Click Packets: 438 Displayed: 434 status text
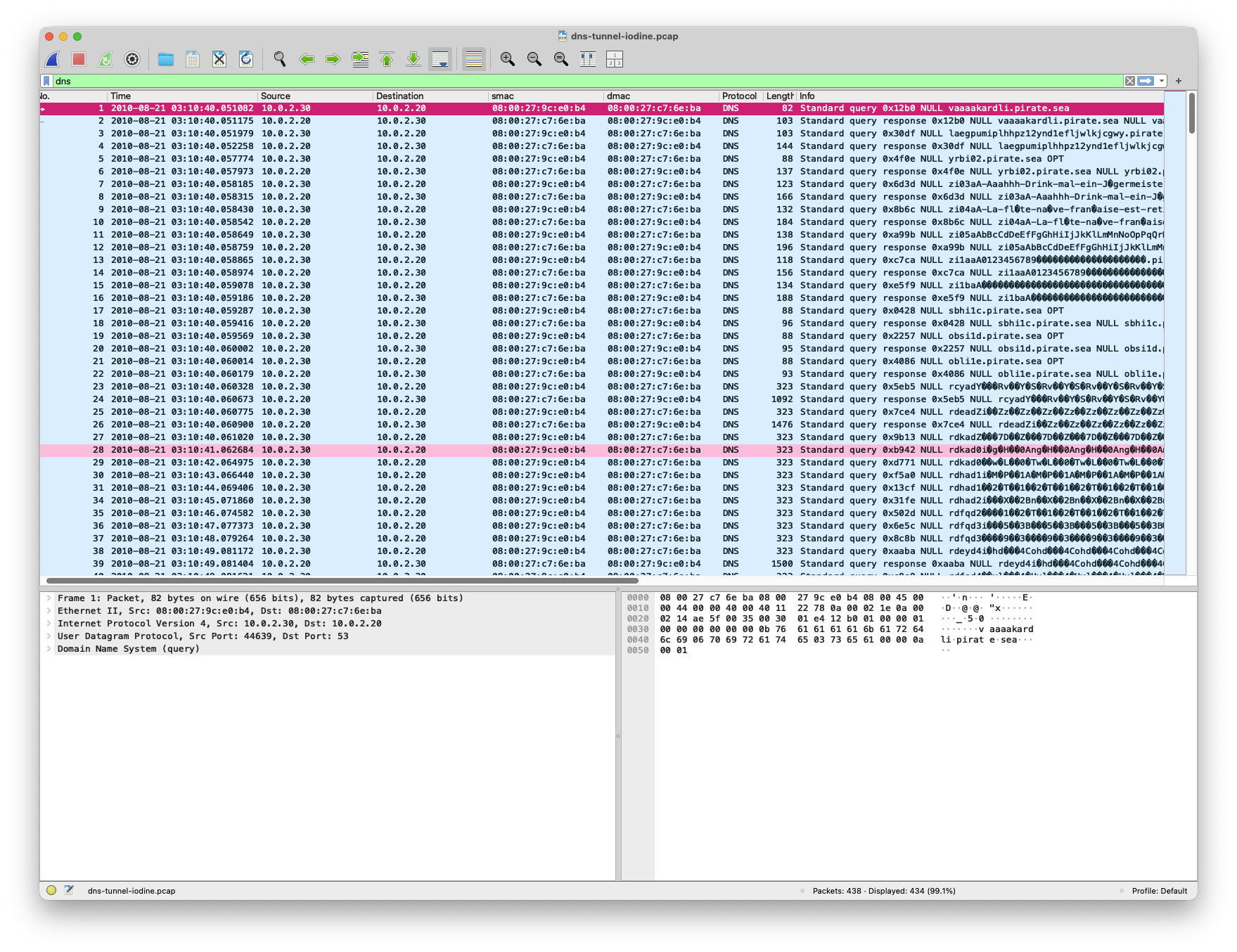This screenshot has height=952, width=1237. coord(884,891)
